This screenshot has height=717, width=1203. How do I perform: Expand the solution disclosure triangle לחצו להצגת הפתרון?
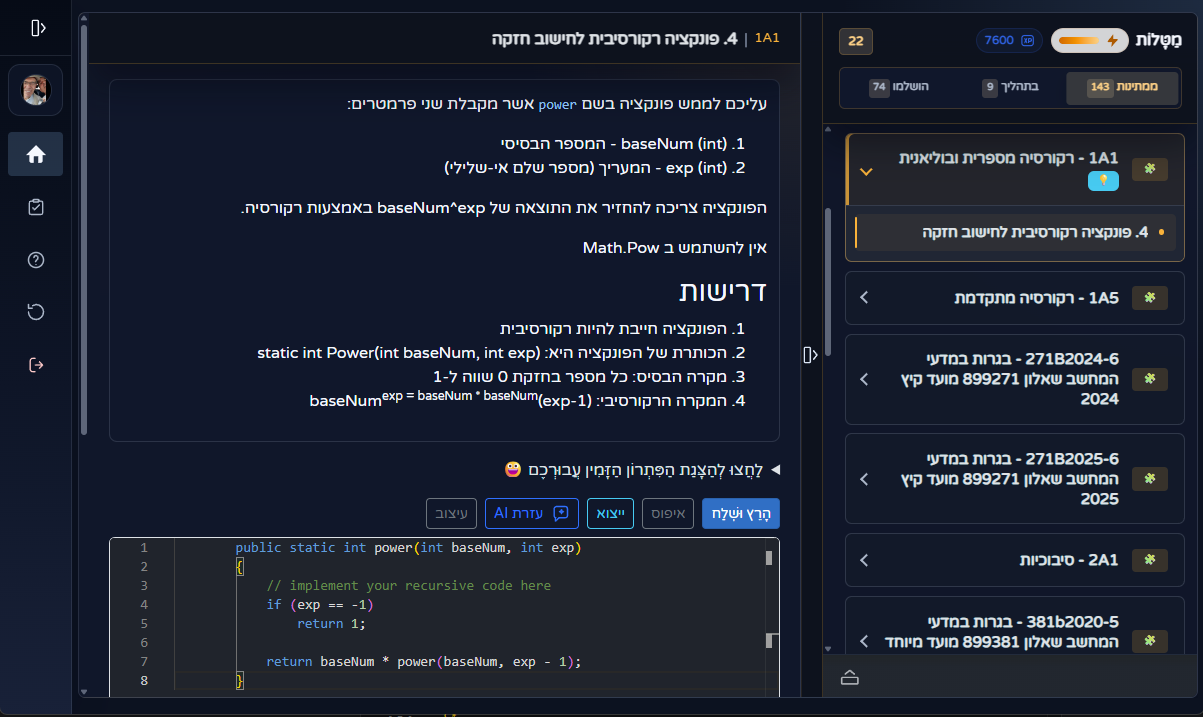tap(774, 469)
